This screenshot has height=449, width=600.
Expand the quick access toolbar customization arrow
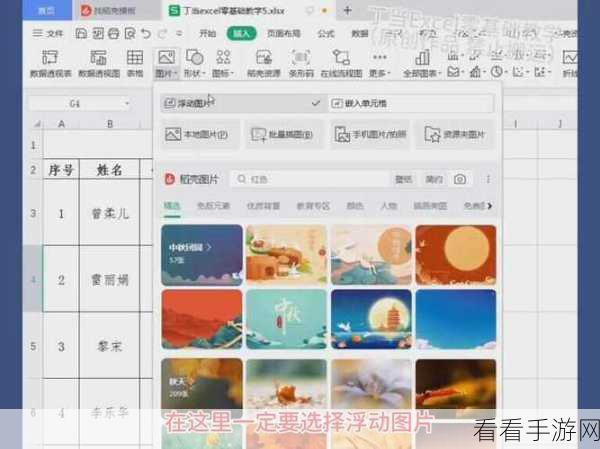click(x=179, y=34)
